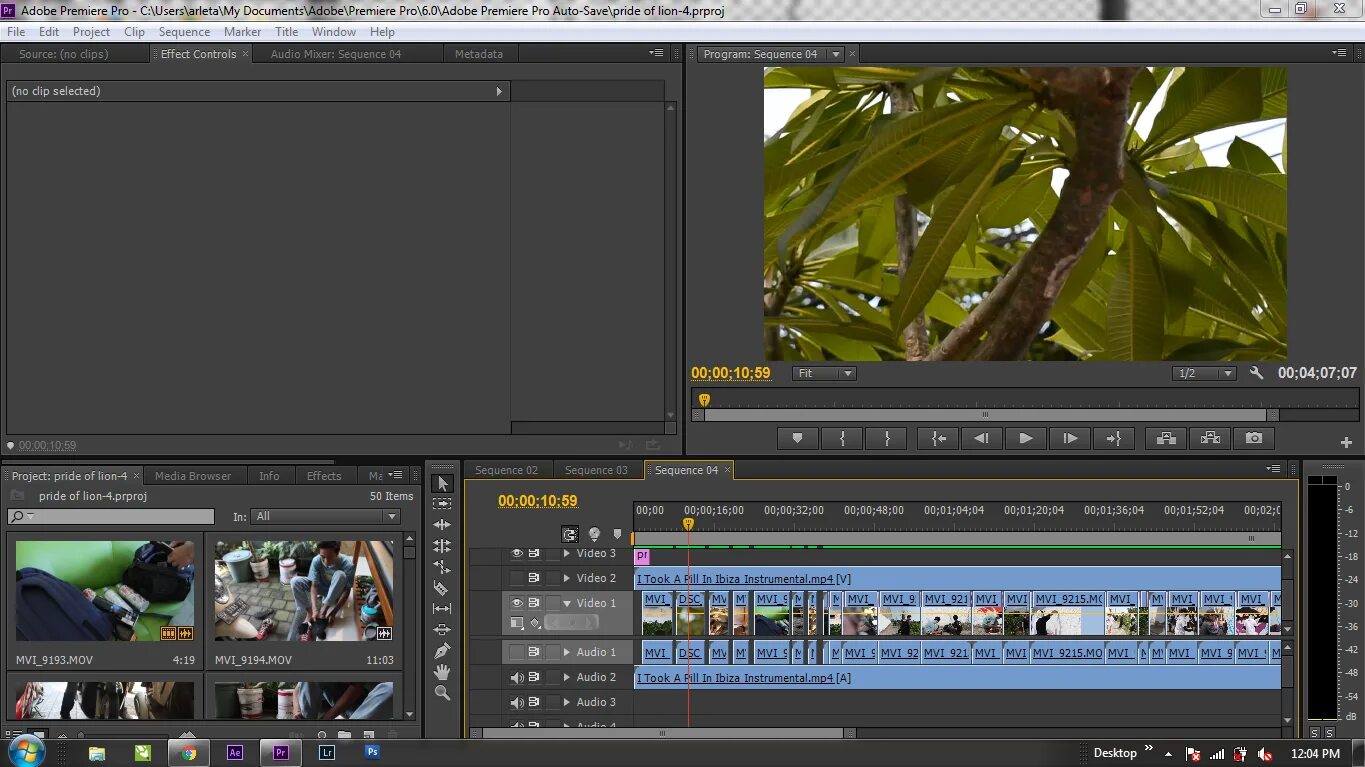Screen dimensions: 1365x767
Task: Switch to the Sequence 02 tab
Action: point(506,470)
